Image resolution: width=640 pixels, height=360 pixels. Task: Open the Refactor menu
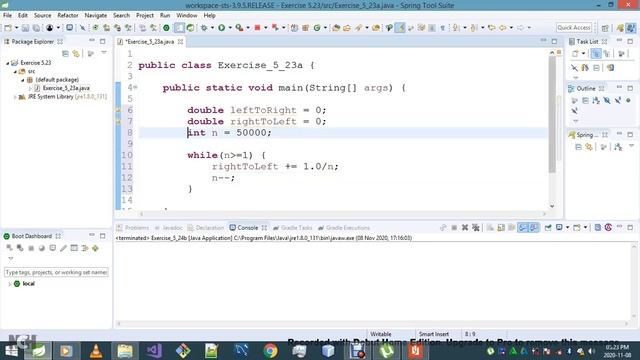(x=68, y=16)
